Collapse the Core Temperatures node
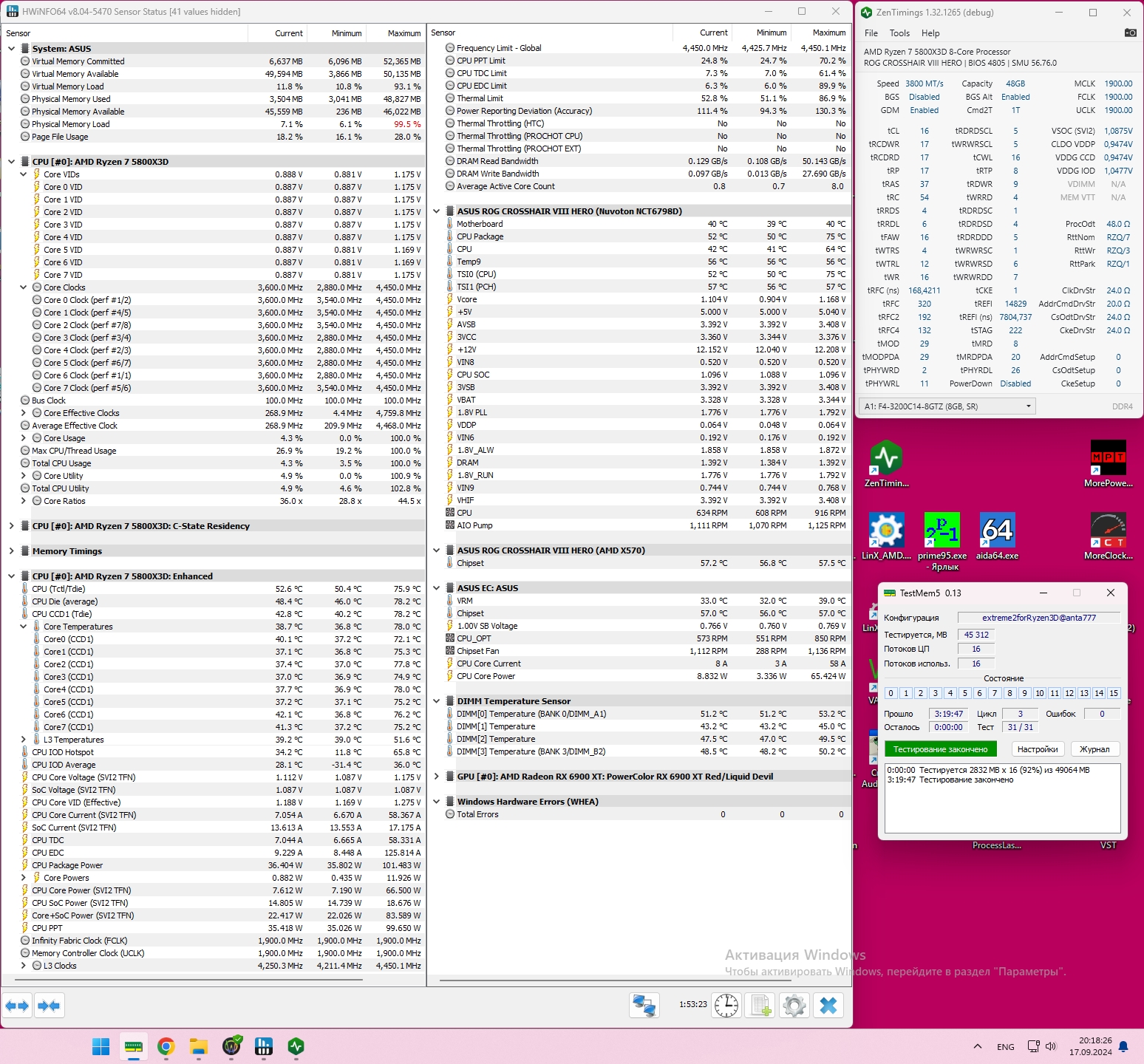 point(23,627)
